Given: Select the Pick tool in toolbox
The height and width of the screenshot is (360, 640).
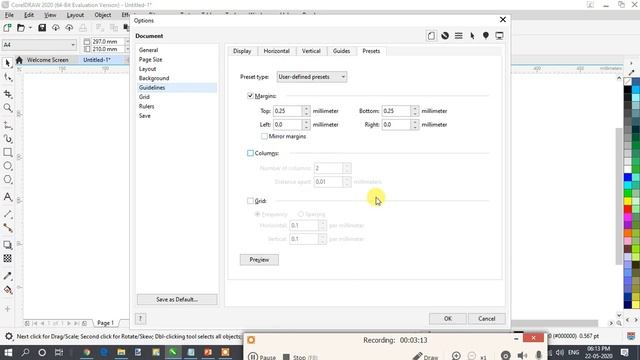Looking at the screenshot, I should pos(8,63).
